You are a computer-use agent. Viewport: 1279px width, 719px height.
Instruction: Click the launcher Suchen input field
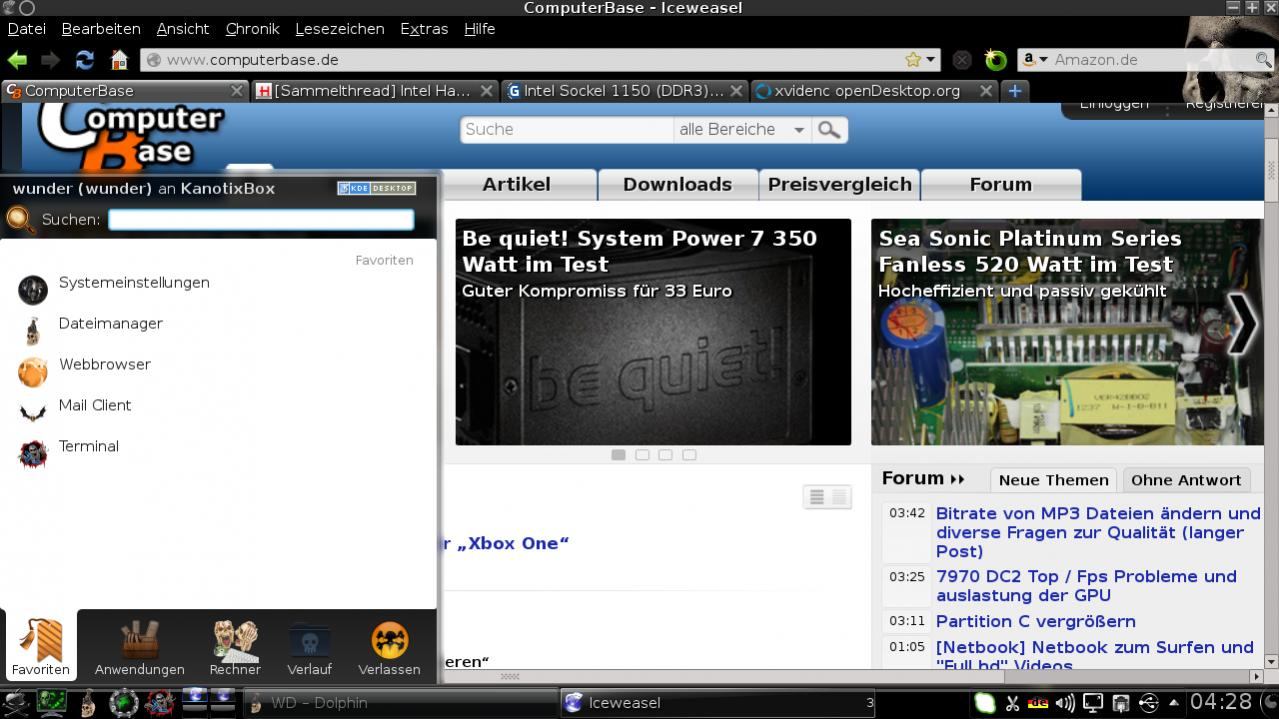pyautogui.click(x=261, y=219)
